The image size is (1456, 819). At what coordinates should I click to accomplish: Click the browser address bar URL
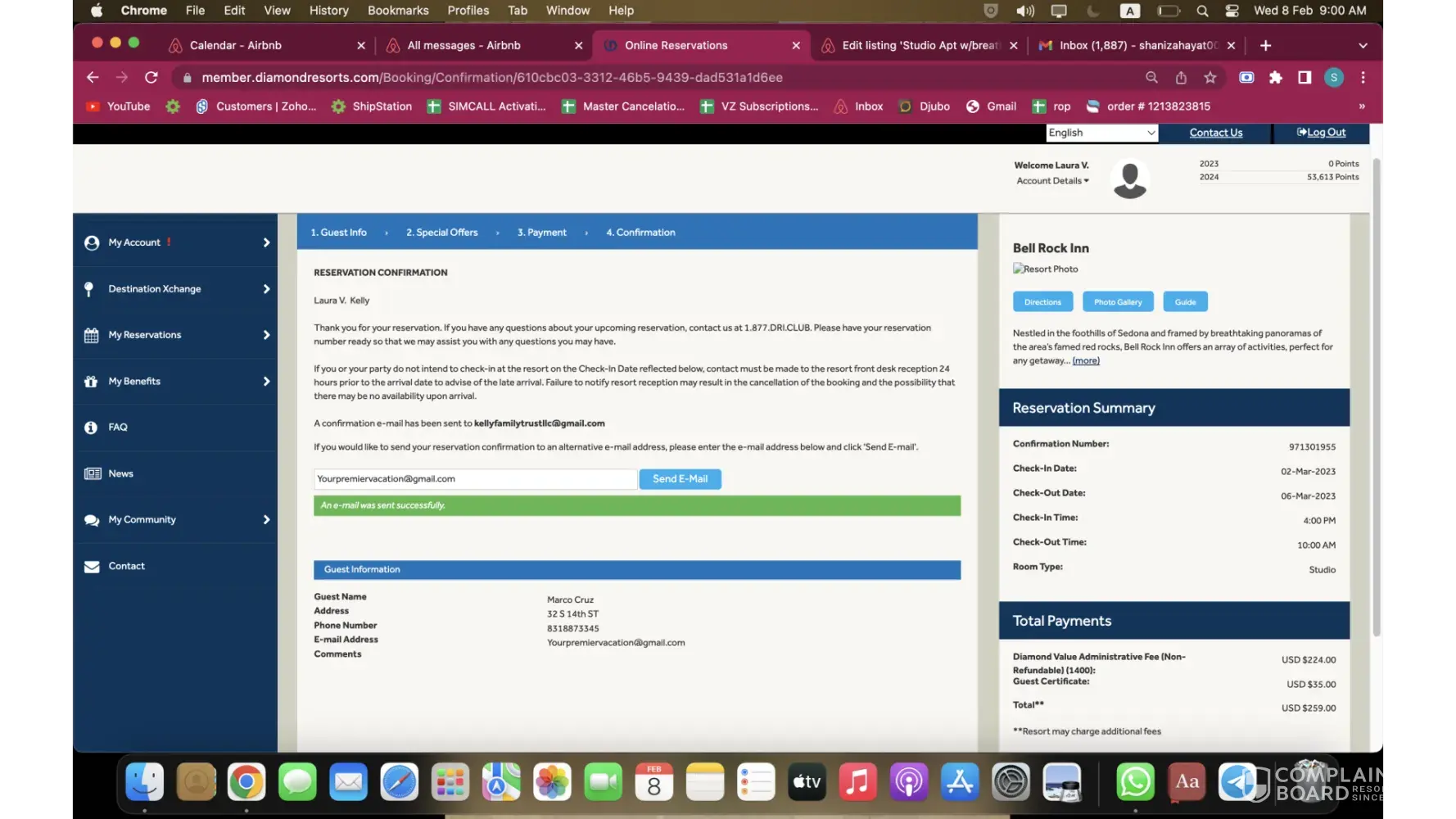pyautogui.click(x=492, y=78)
